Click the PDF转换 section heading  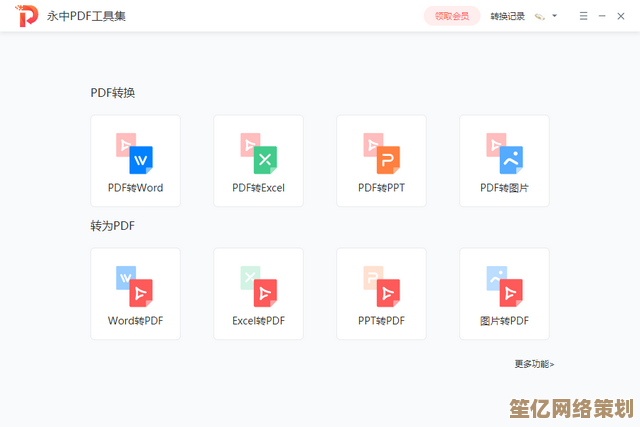(x=113, y=93)
